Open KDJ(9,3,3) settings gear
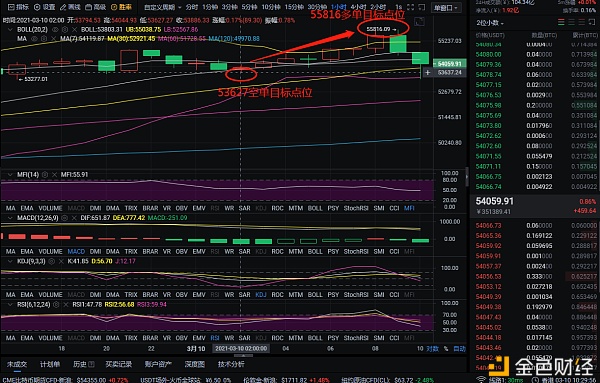 [52, 261]
